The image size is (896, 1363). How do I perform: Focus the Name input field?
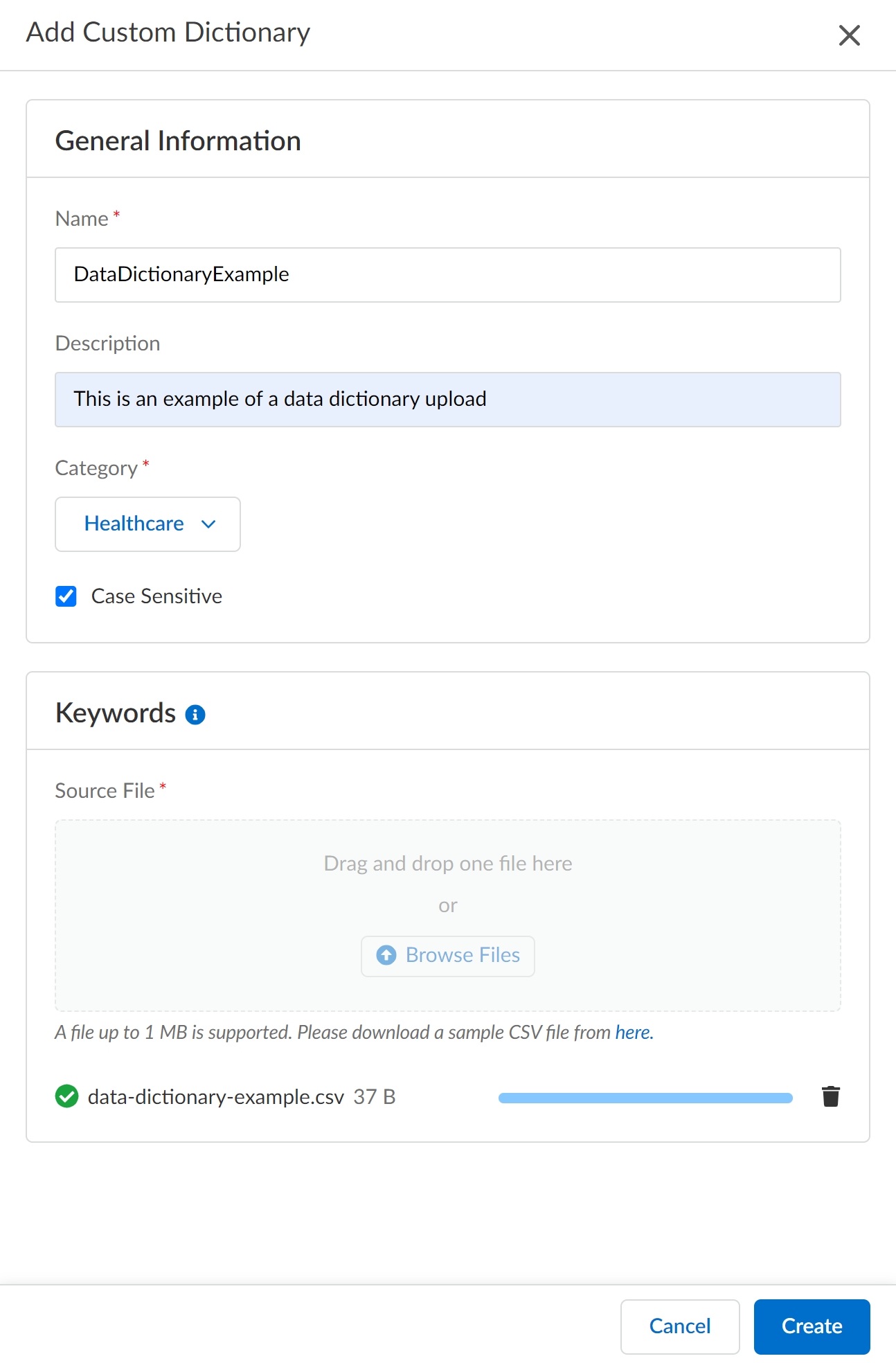point(447,275)
